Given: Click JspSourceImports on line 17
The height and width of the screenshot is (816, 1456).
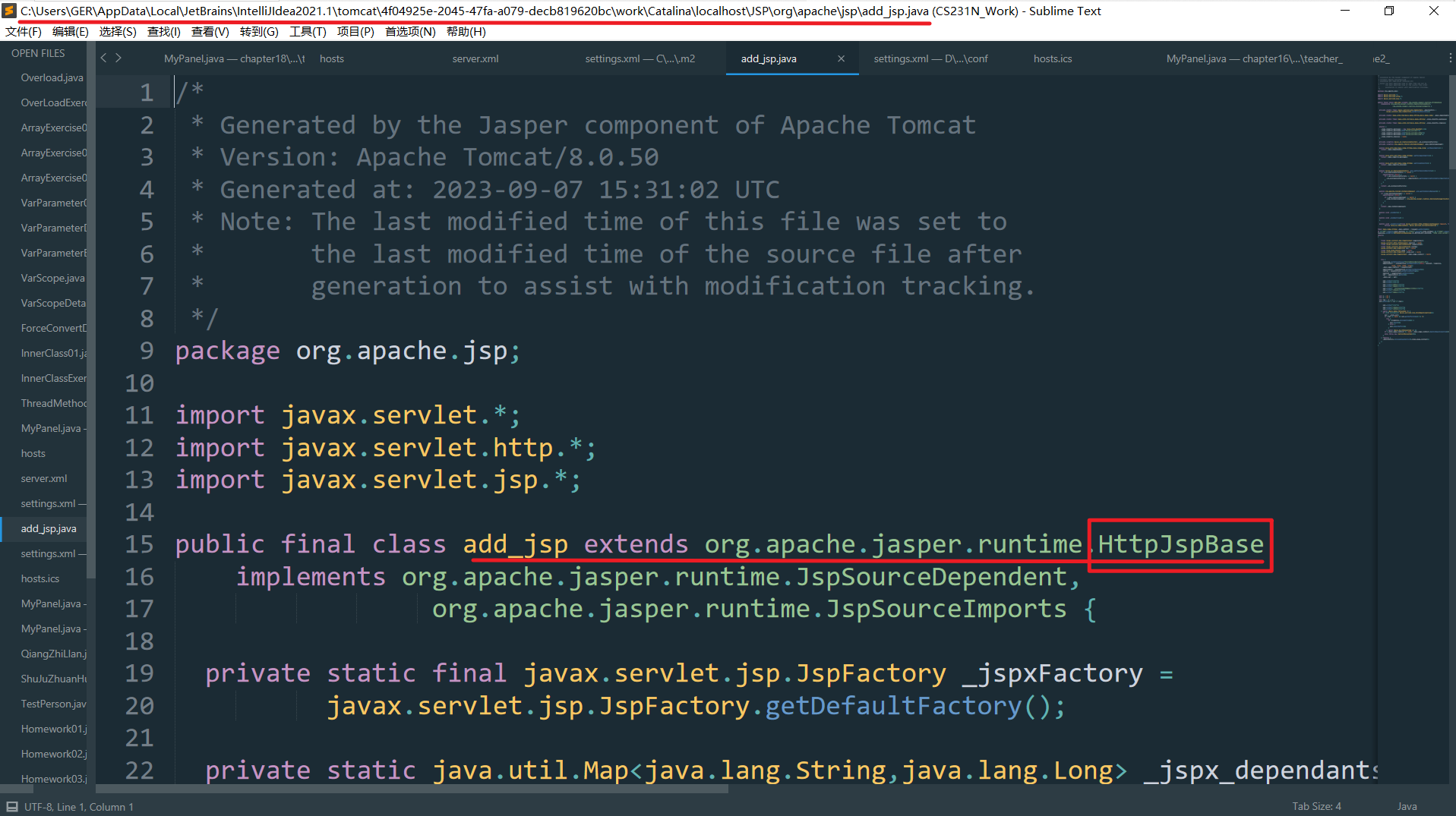Looking at the screenshot, I should pyautogui.click(x=946, y=609).
